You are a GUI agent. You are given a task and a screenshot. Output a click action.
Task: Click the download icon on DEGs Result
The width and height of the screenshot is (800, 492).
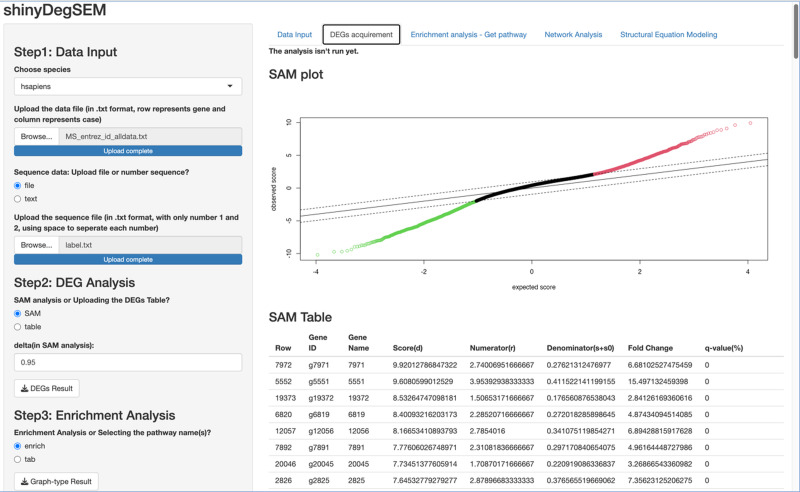(x=24, y=388)
